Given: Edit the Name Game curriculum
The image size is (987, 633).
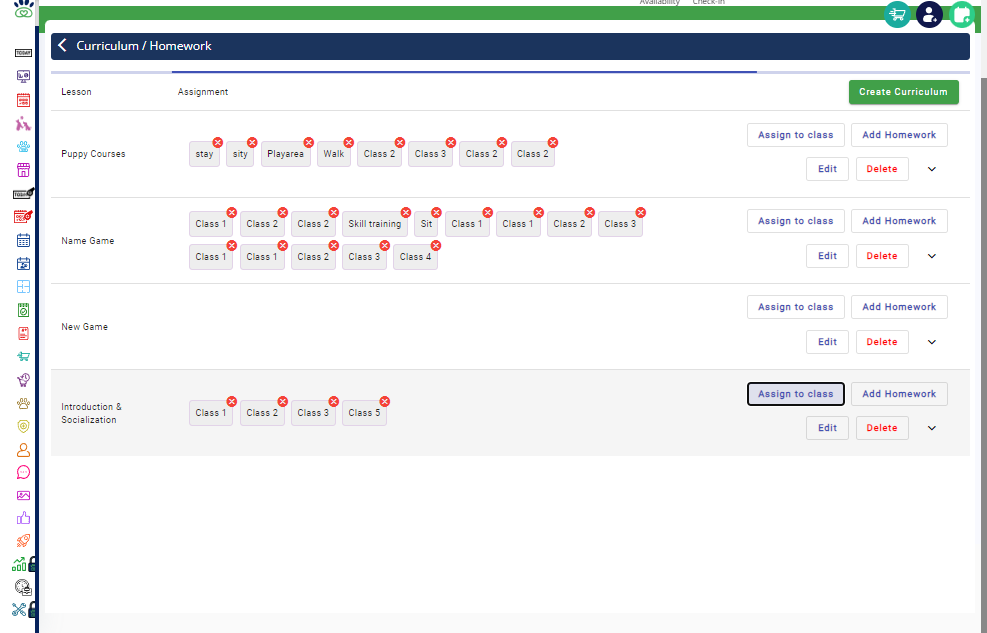Looking at the screenshot, I should [x=827, y=256].
